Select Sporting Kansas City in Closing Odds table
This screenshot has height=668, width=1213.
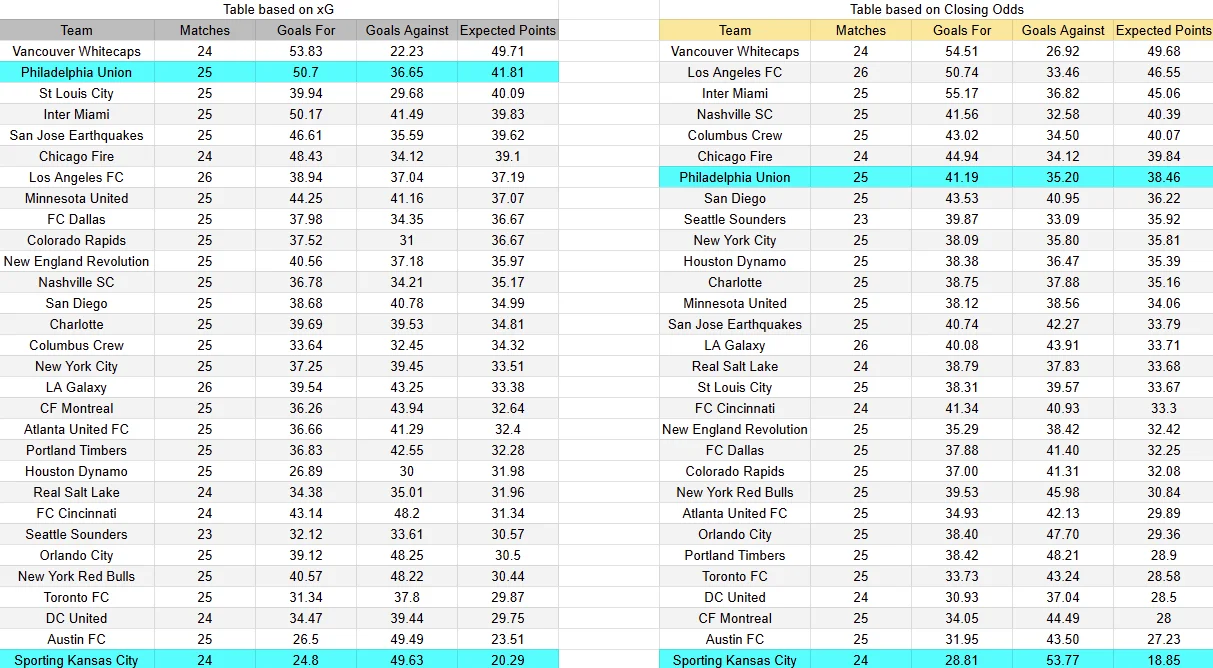(735, 660)
